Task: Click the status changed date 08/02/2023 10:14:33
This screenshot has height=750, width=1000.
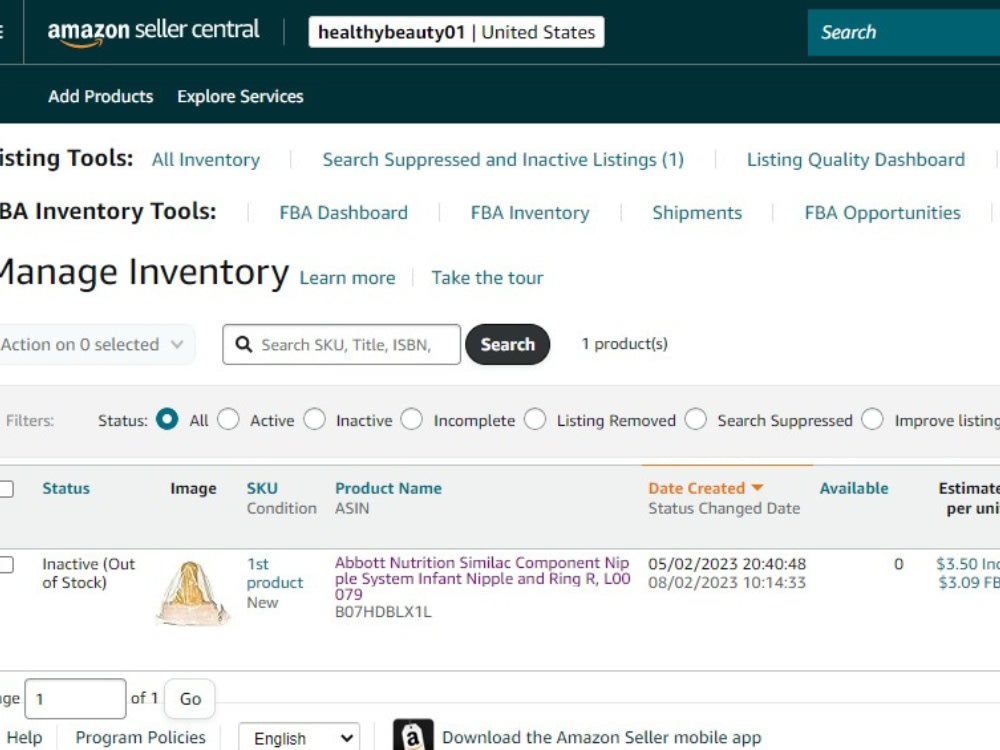Action: point(727,582)
